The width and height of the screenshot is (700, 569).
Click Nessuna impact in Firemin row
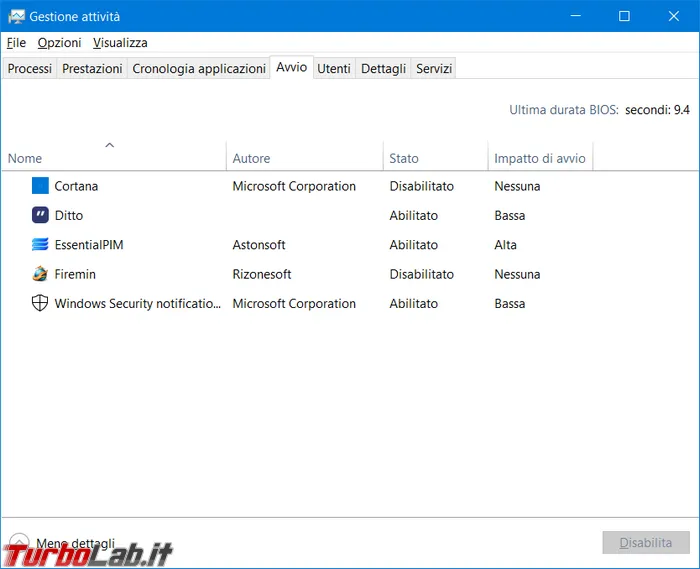(x=517, y=274)
